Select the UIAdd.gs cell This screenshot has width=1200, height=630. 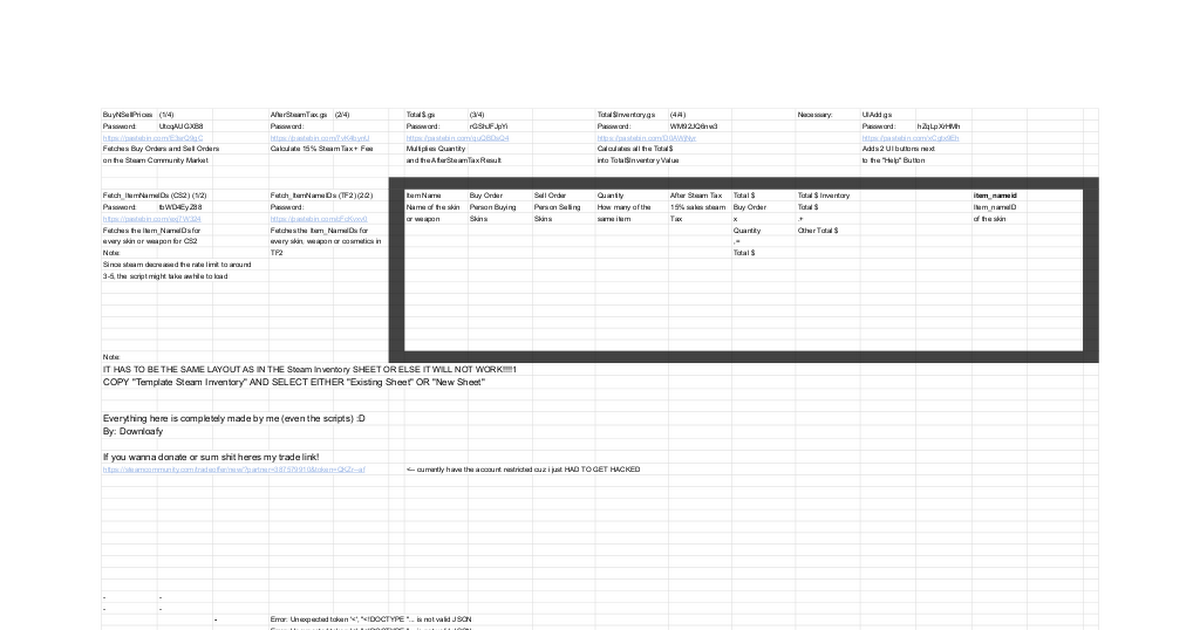[877, 115]
